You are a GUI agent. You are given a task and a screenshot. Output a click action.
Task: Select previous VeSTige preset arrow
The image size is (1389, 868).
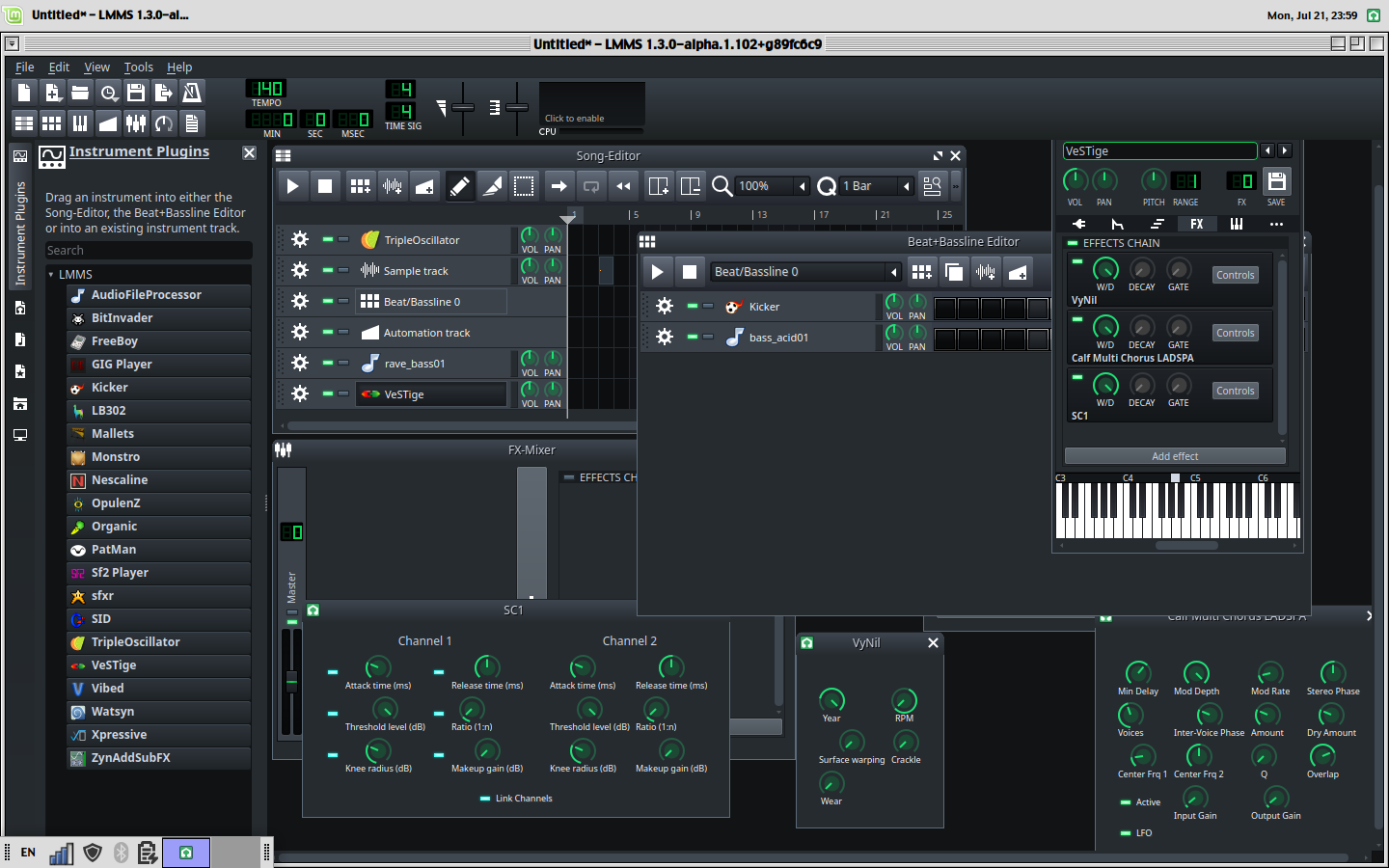1268,150
